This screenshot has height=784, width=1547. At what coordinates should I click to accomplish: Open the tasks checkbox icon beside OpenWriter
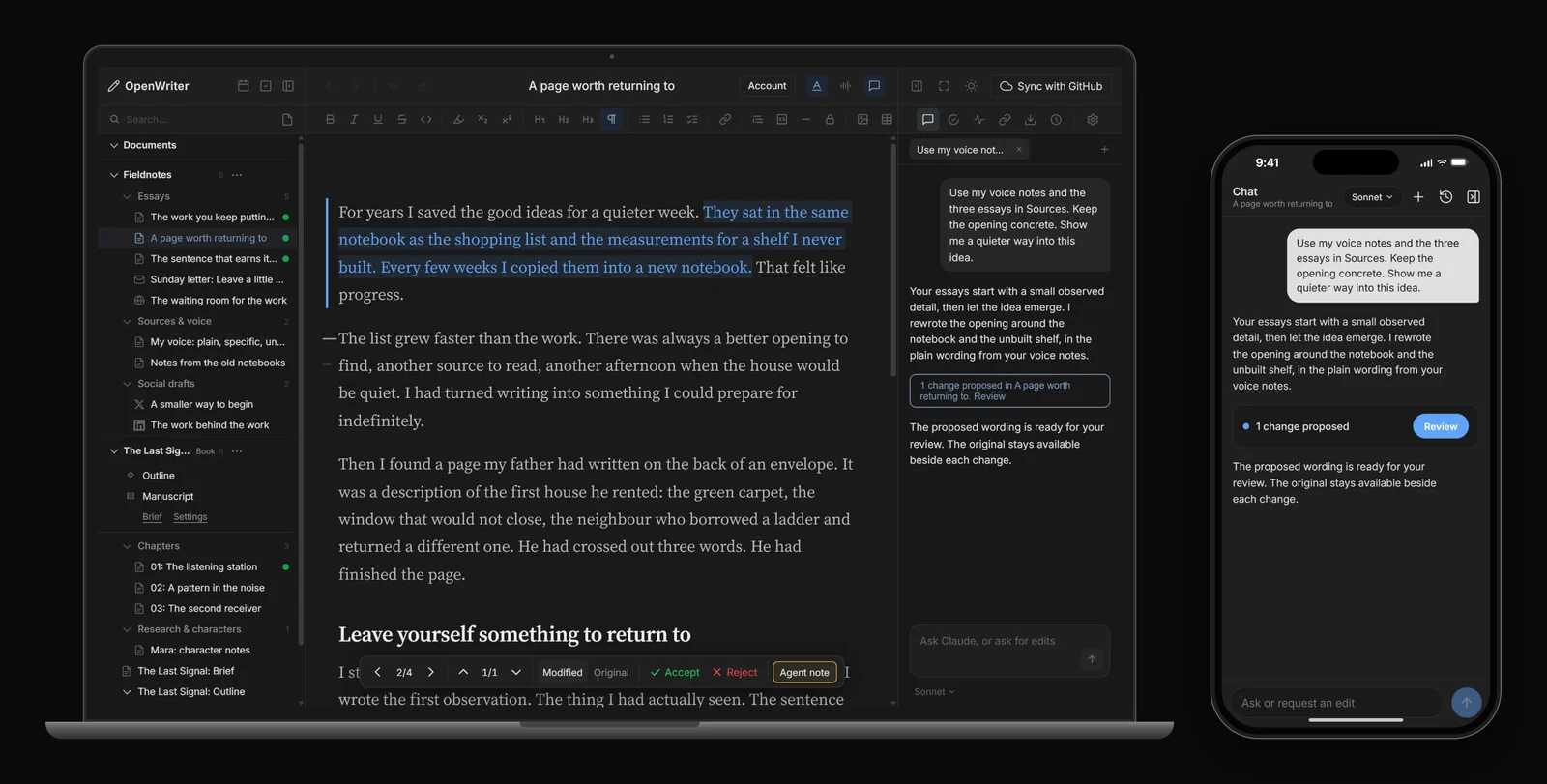point(266,86)
